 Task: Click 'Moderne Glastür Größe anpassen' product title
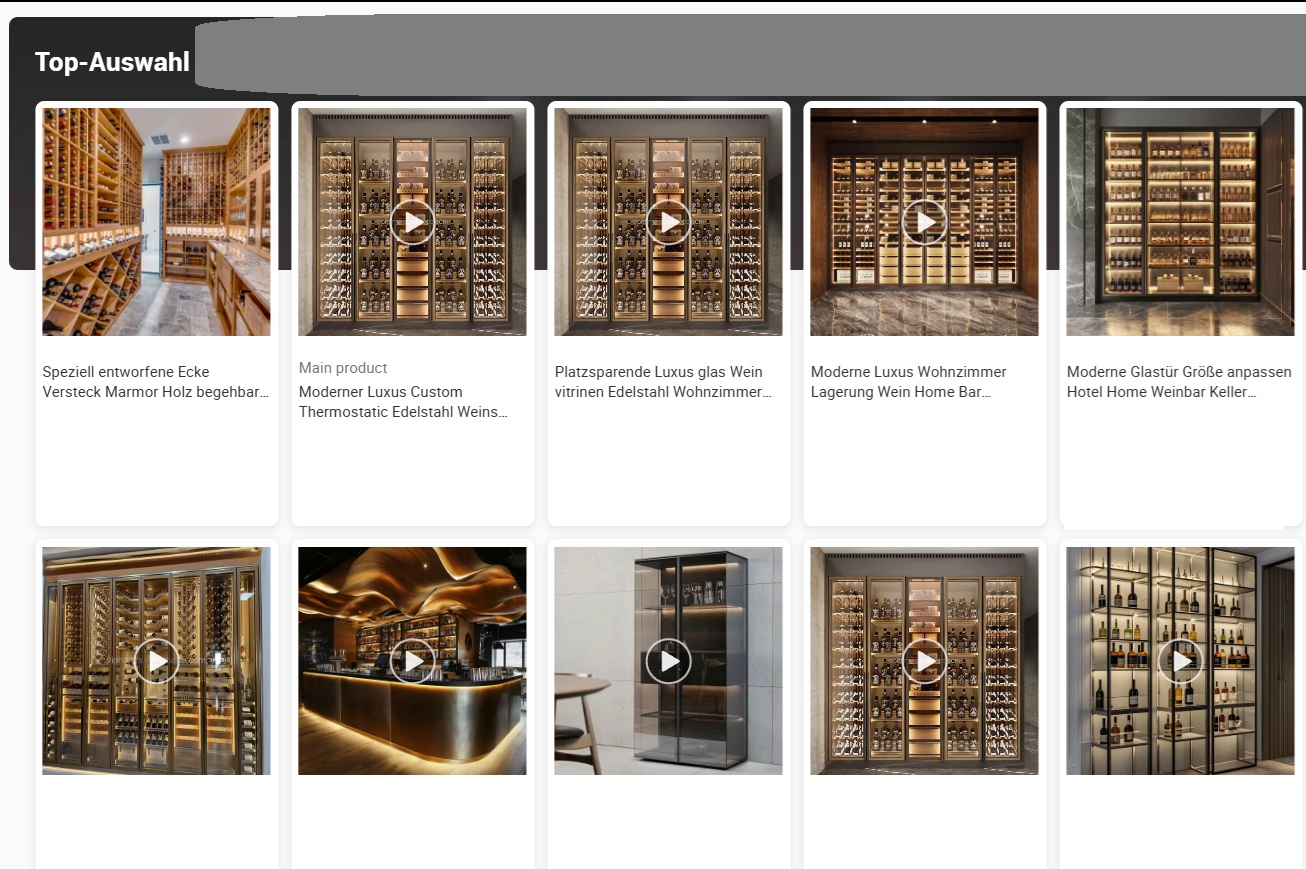1178,382
